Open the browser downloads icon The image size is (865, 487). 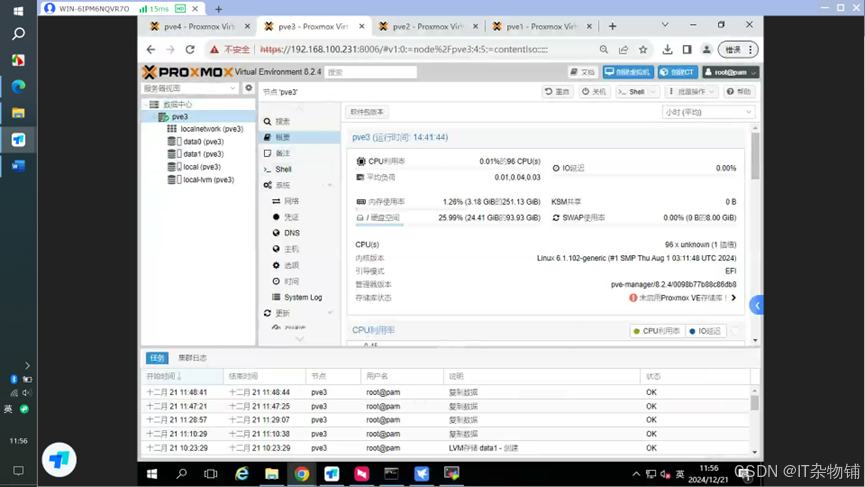click(x=667, y=50)
